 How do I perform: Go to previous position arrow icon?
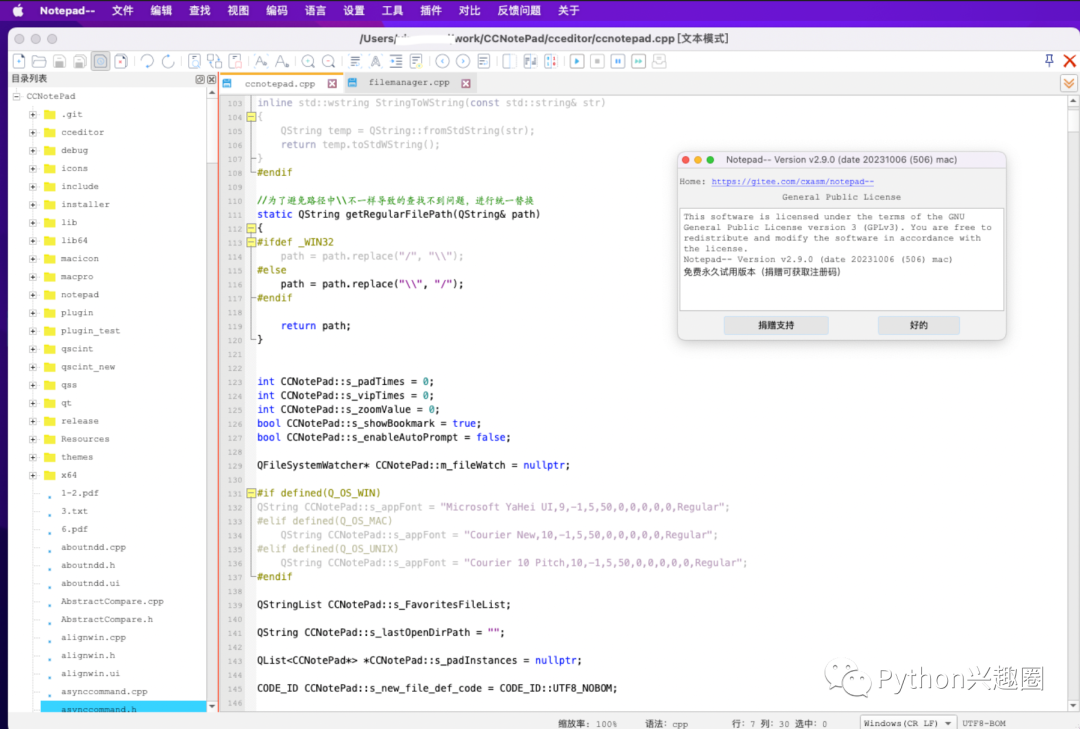click(x=442, y=61)
